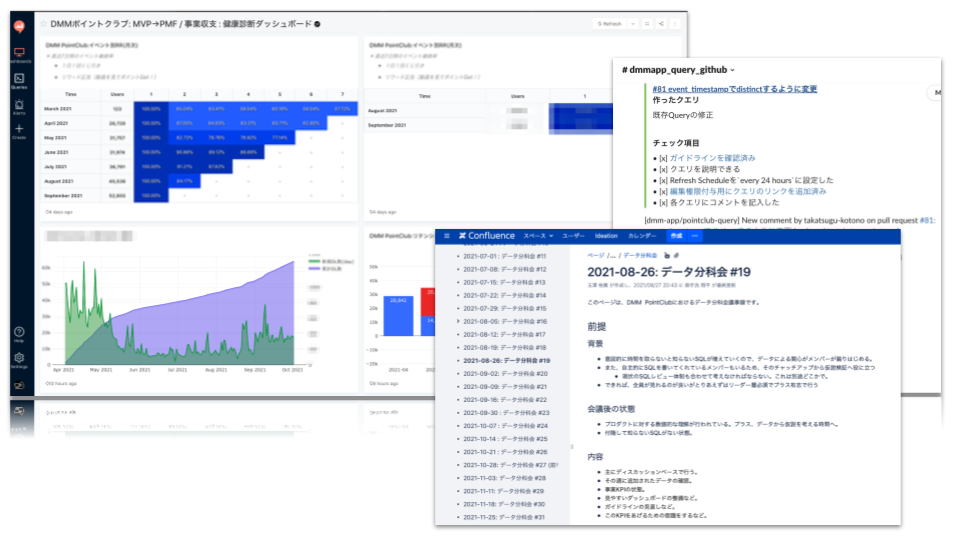Open page 2021-10-21: データ分科会 #26
Screen dimensions: 960x540
coord(505,452)
